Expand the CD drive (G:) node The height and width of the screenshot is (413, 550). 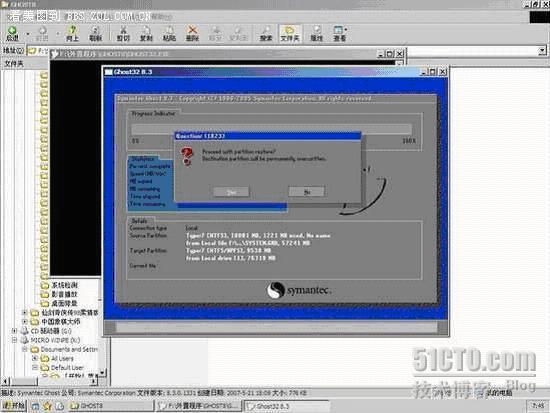14,331
